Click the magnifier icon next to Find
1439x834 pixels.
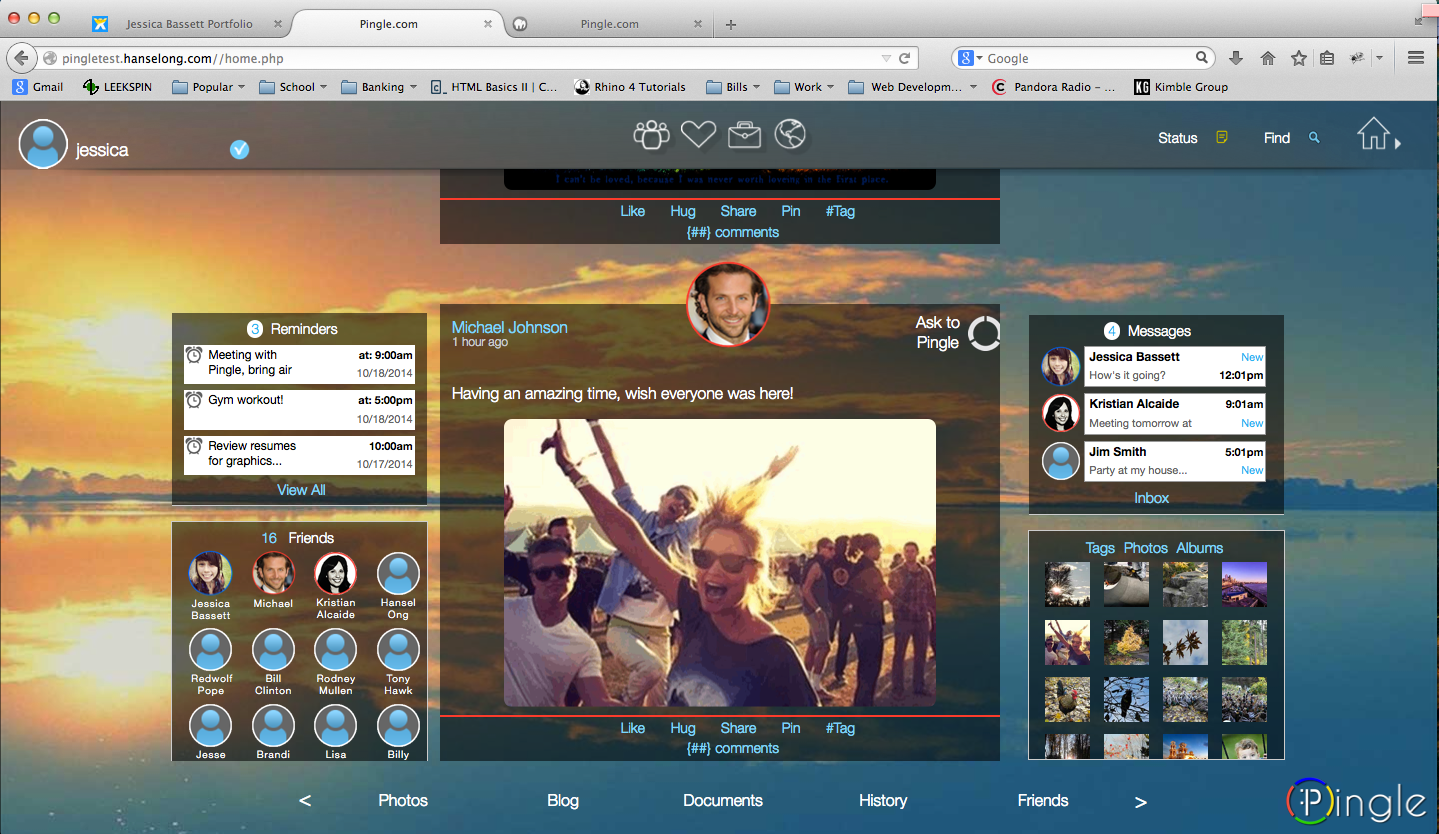pos(1314,137)
